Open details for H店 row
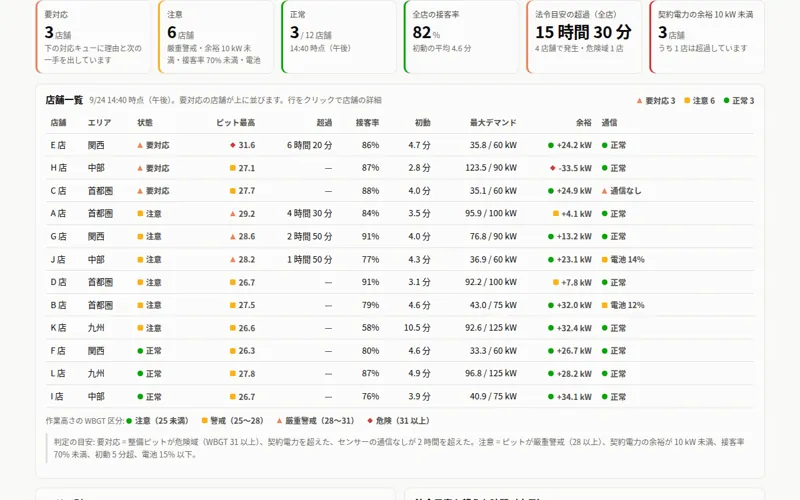Image resolution: width=800 pixels, height=500 pixels. 400,168
